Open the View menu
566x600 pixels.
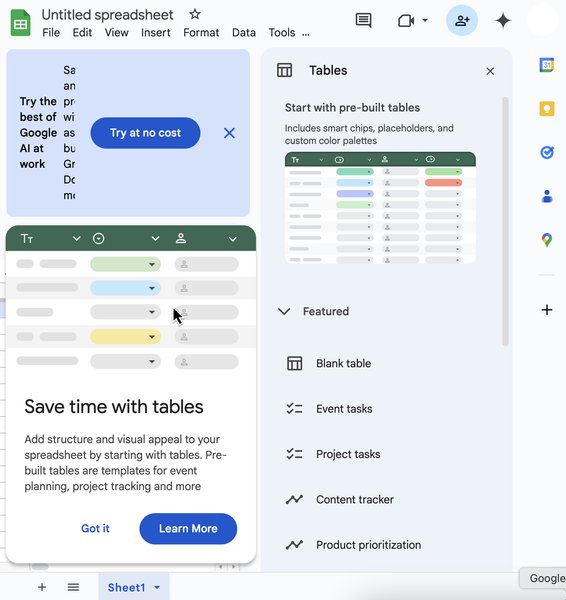pos(116,33)
